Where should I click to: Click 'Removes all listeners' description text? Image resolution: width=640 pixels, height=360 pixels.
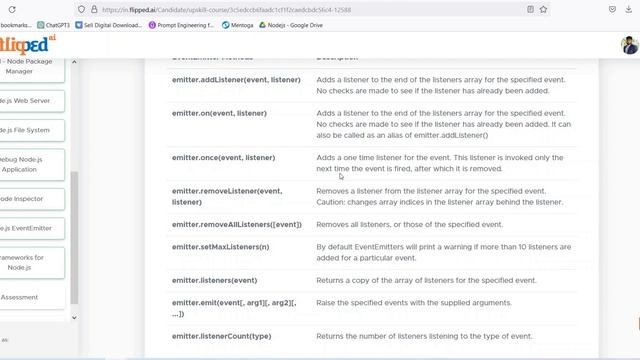(x=409, y=224)
